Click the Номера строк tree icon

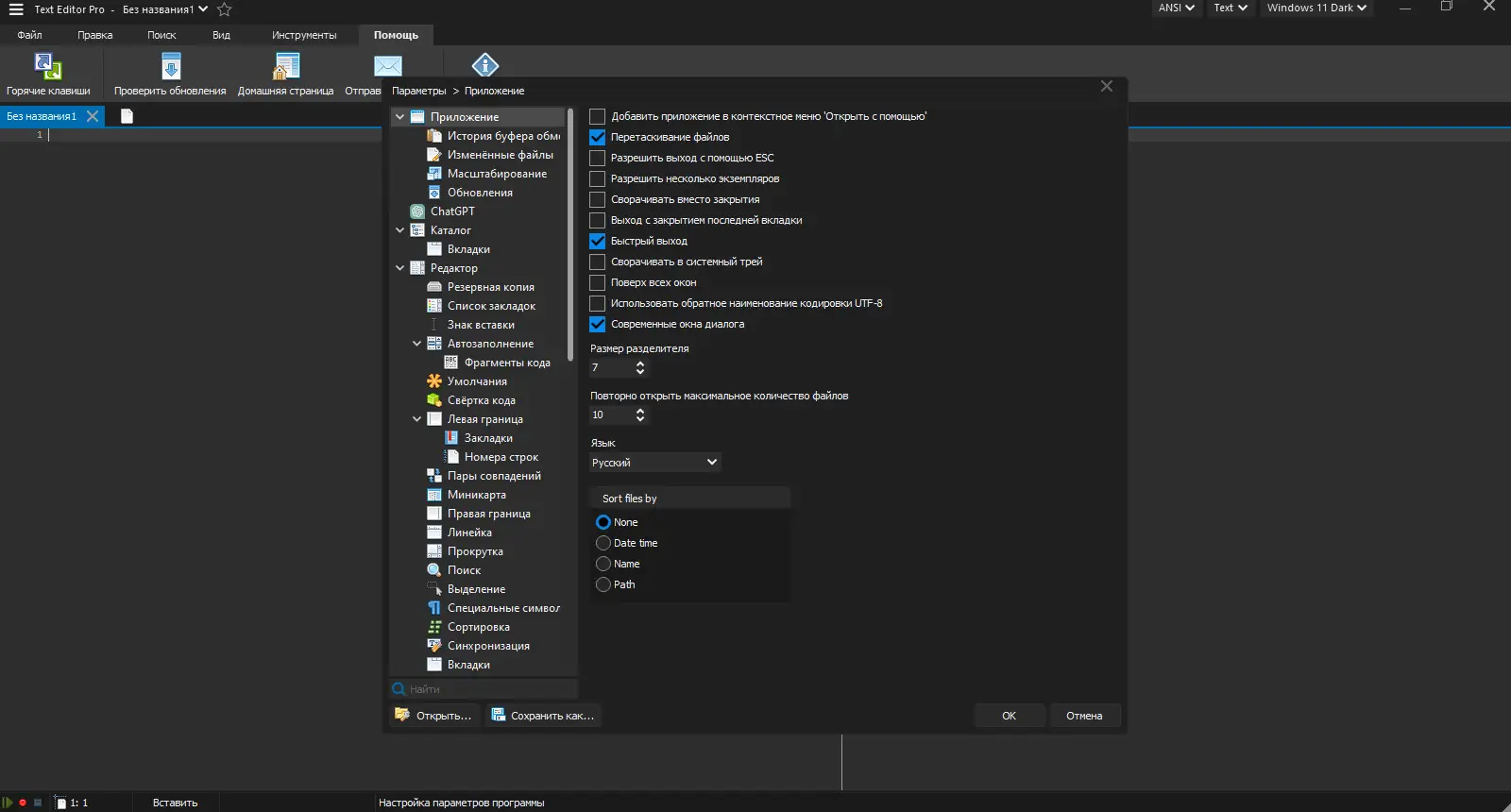point(451,457)
